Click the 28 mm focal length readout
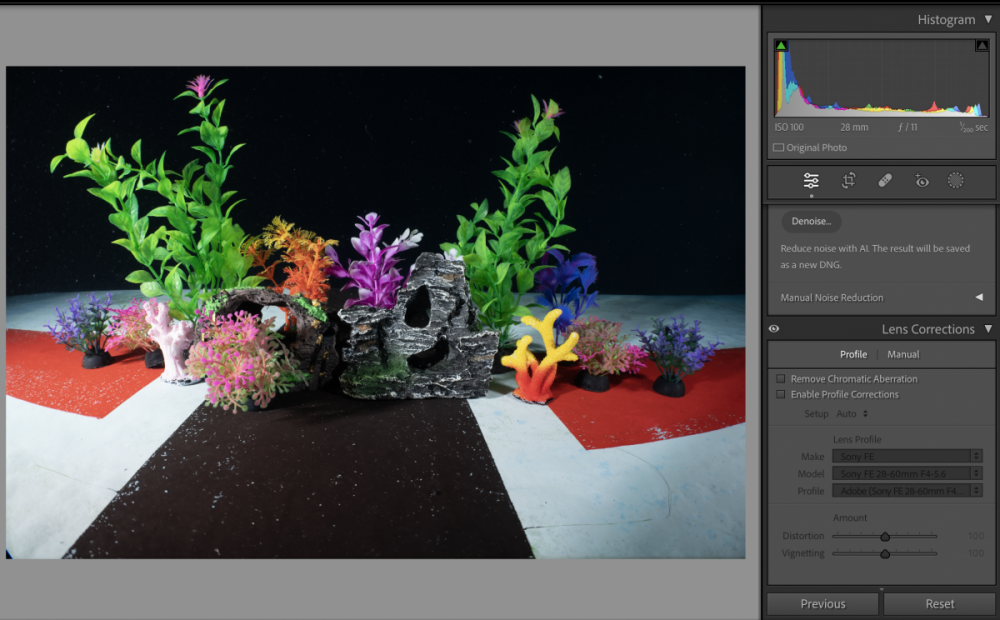Image resolution: width=1000 pixels, height=620 pixels. [854, 128]
